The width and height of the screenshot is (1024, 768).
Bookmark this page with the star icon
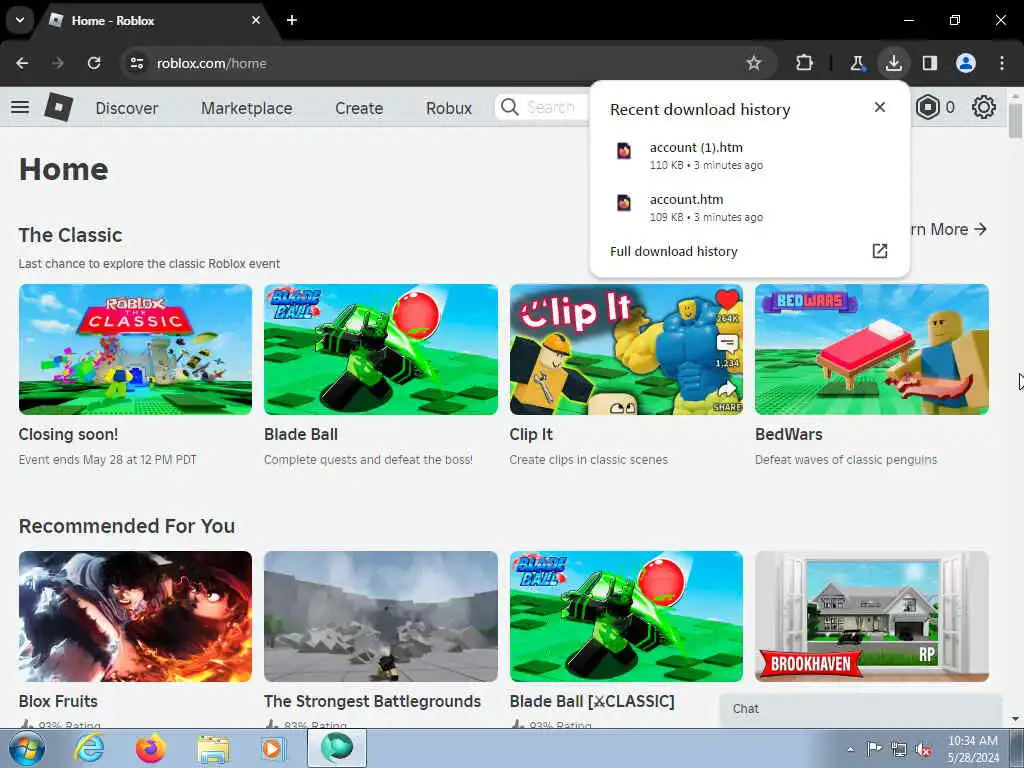[x=754, y=63]
